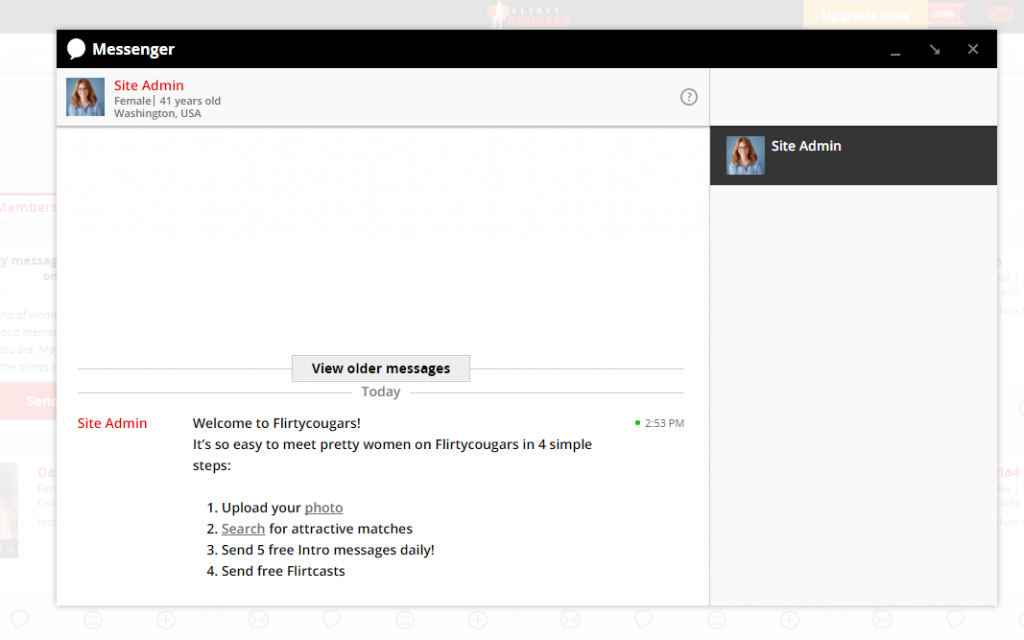
Task: Click the View older messages button
Action: click(381, 368)
